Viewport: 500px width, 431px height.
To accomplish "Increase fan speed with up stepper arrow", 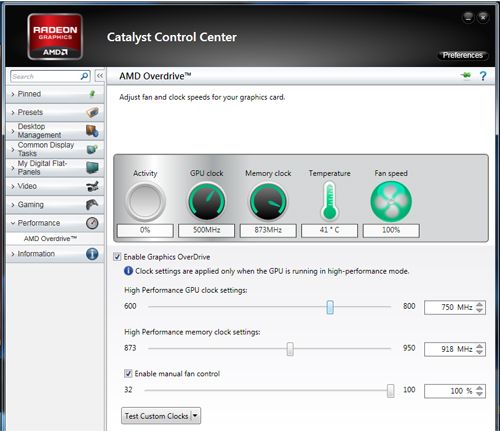I will 479,388.
